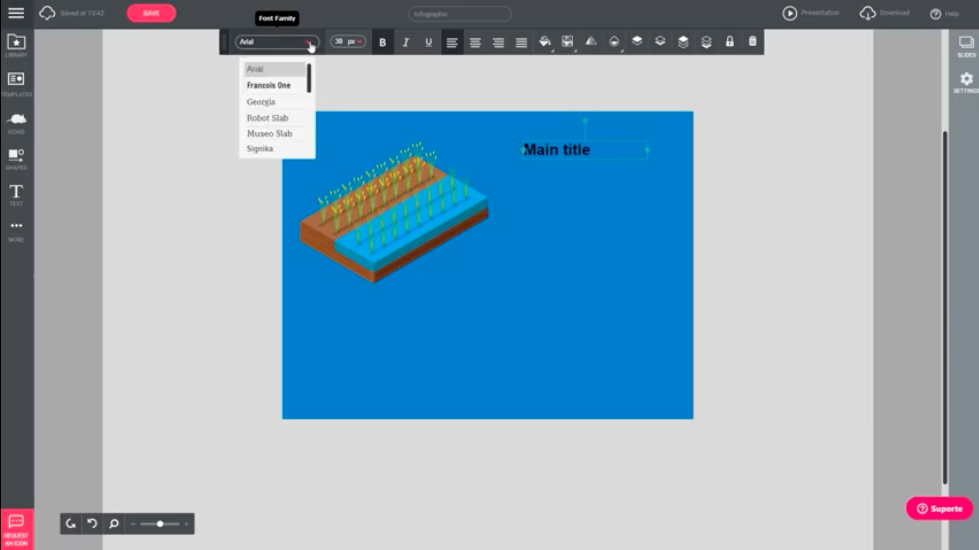The height and width of the screenshot is (550, 979).
Task: Select the Shapes tool in sidebar
Action: coord(16,158)
